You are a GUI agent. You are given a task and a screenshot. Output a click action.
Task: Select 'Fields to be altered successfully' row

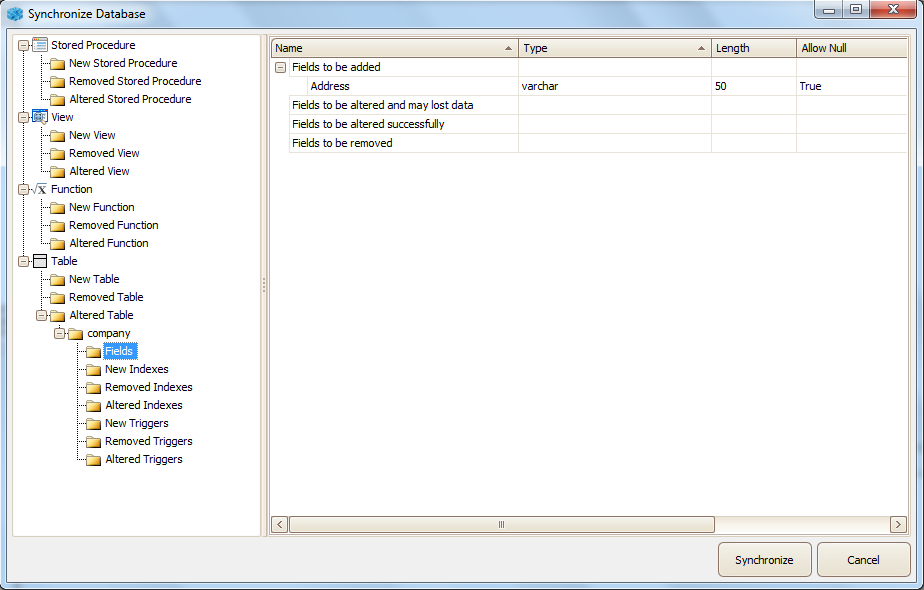click(x=598, y=124)
